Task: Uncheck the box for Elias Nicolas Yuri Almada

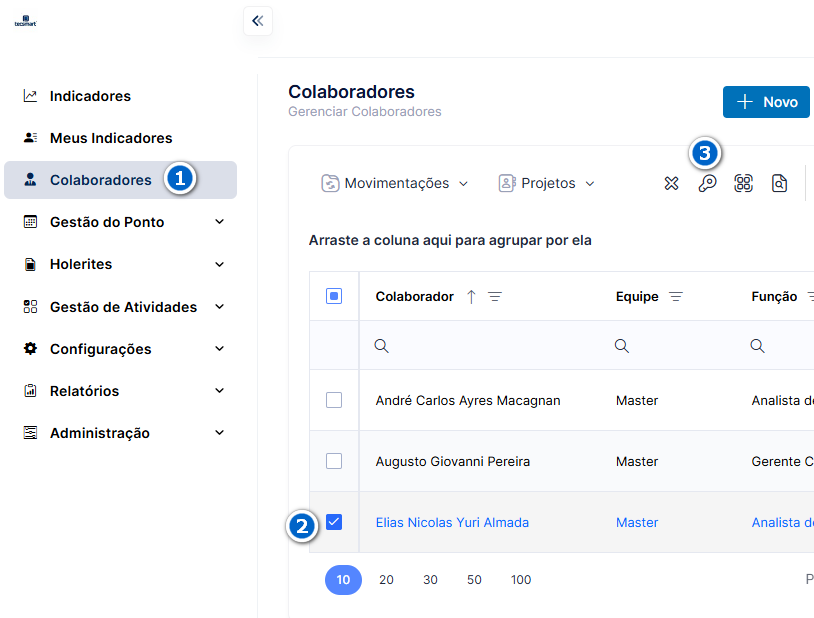Action: point(334,522)
